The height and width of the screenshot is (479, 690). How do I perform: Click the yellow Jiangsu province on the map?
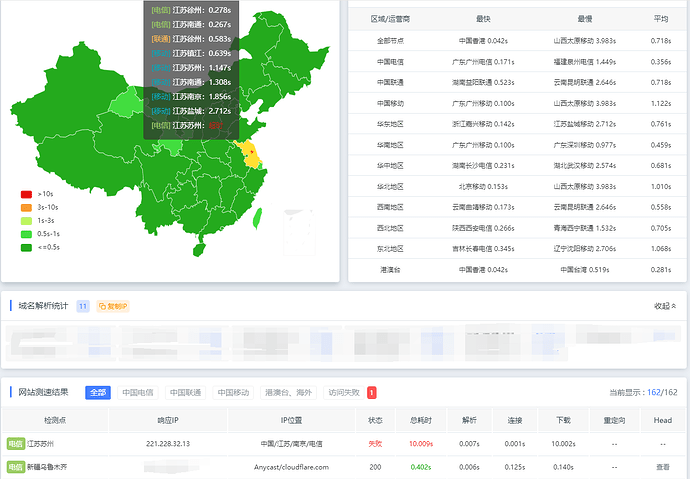click(251, 155)
